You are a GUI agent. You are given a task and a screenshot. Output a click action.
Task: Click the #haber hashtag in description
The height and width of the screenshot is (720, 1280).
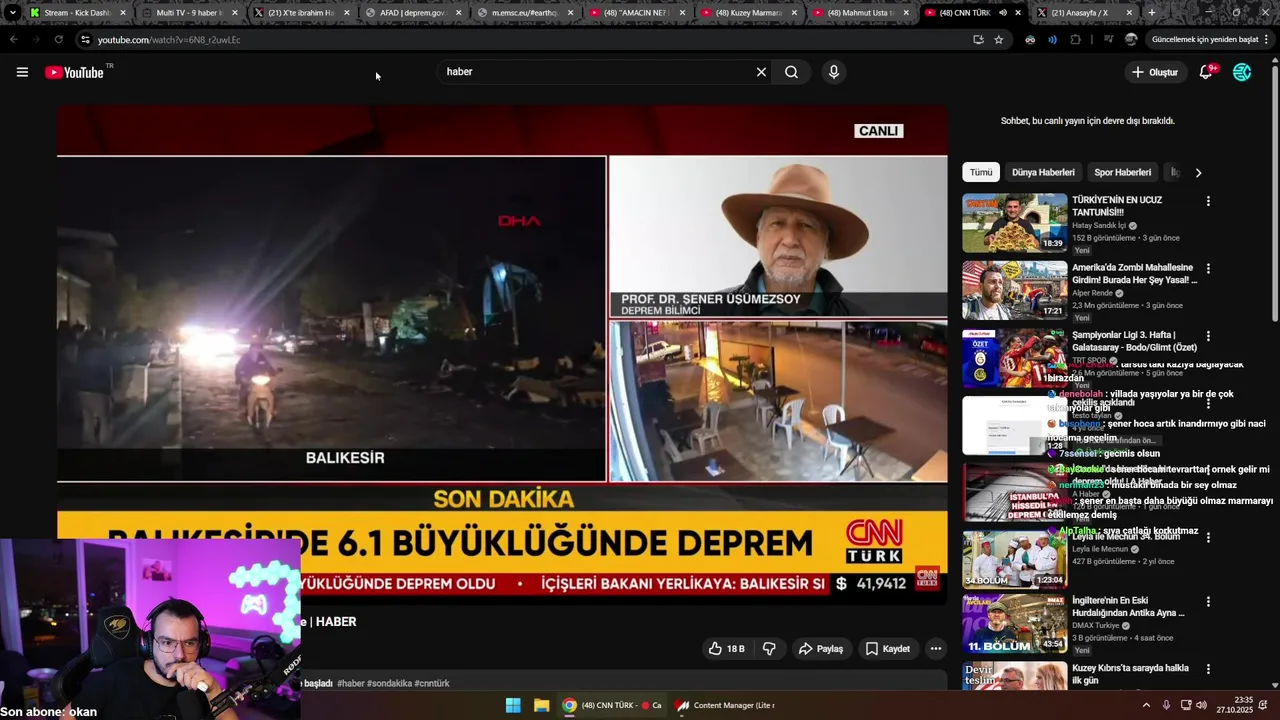(351, 684)
